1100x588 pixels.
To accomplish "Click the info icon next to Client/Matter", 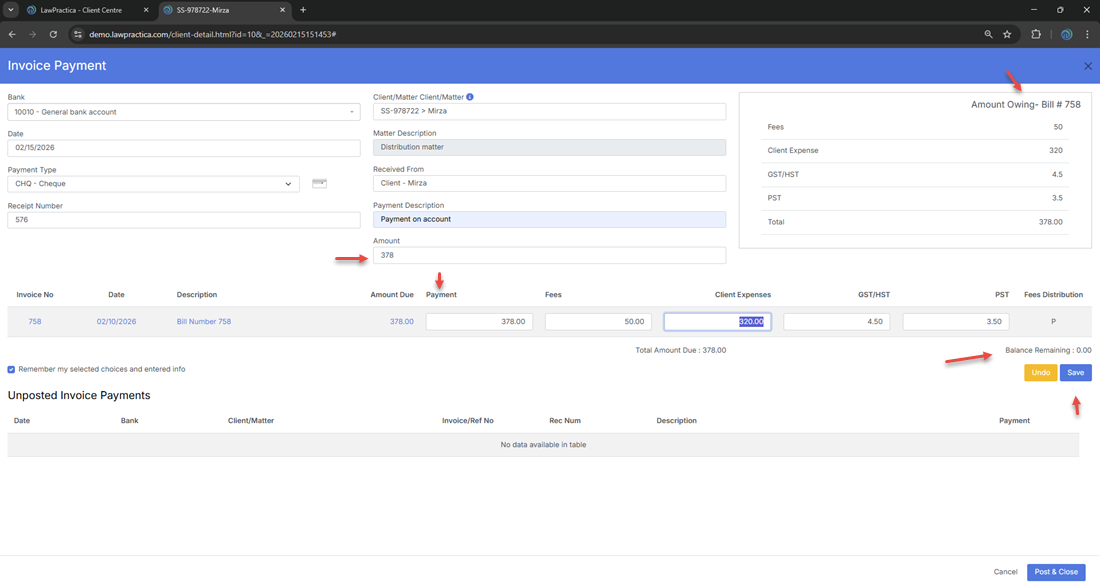I will (x=470, y=97).
